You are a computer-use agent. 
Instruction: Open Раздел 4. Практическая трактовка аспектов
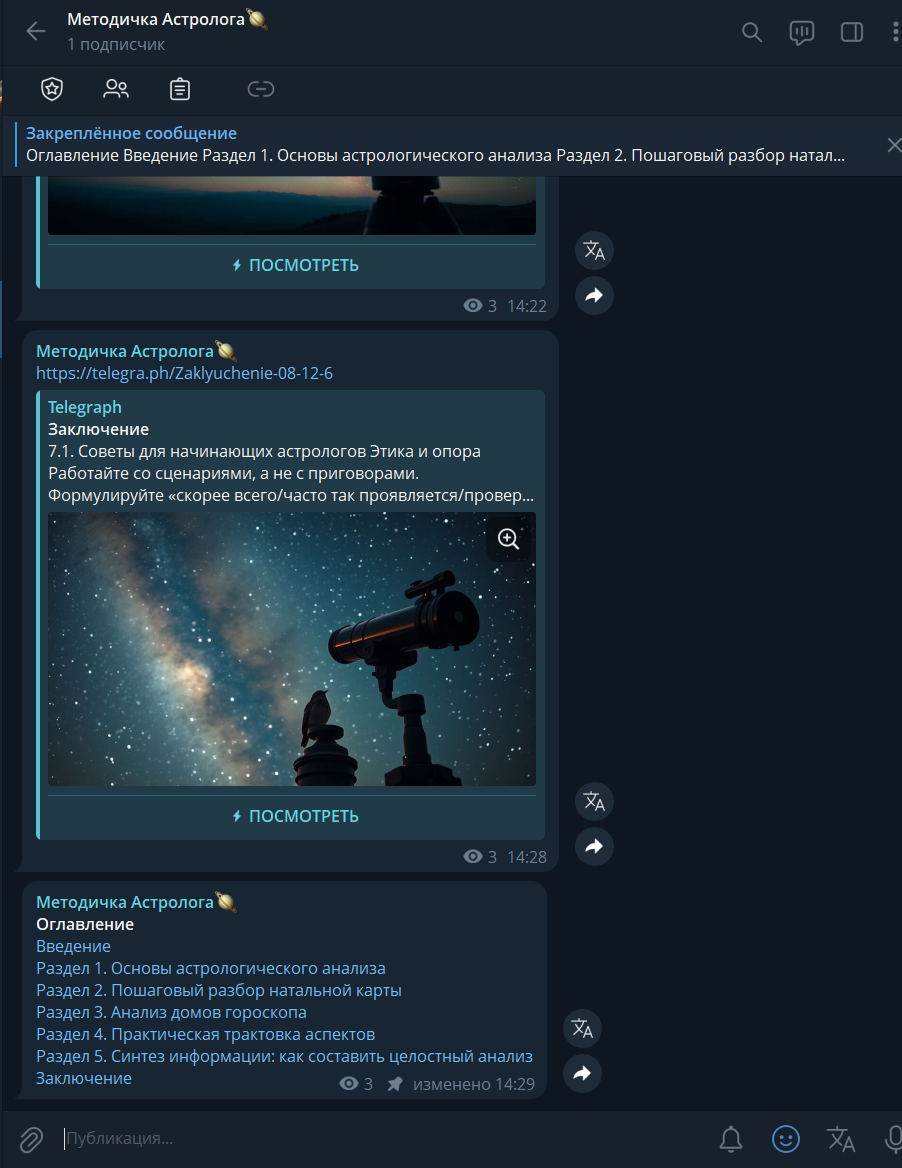tap(206, 1034)
